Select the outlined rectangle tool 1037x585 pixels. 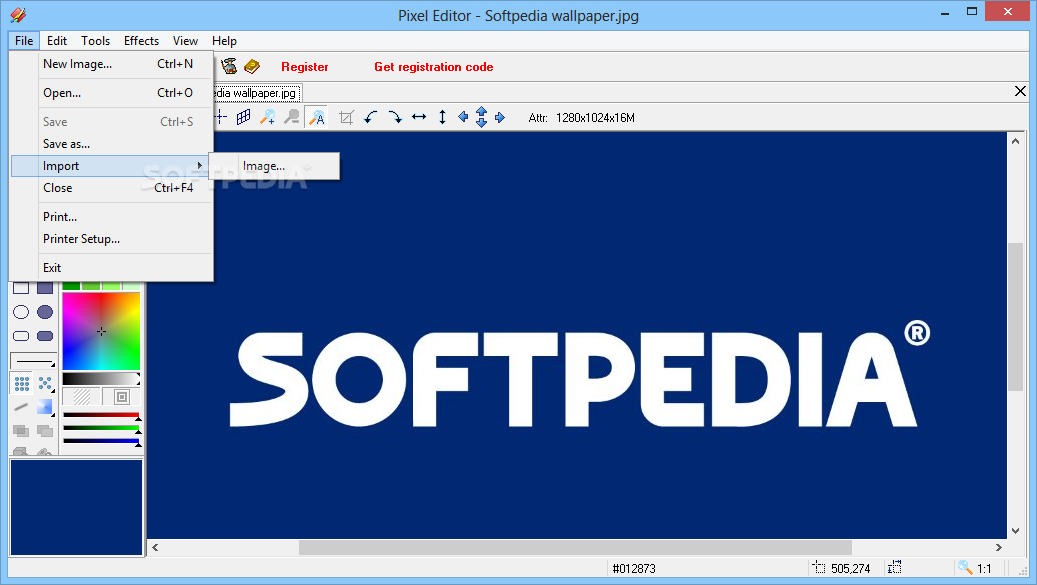(21, 288)
